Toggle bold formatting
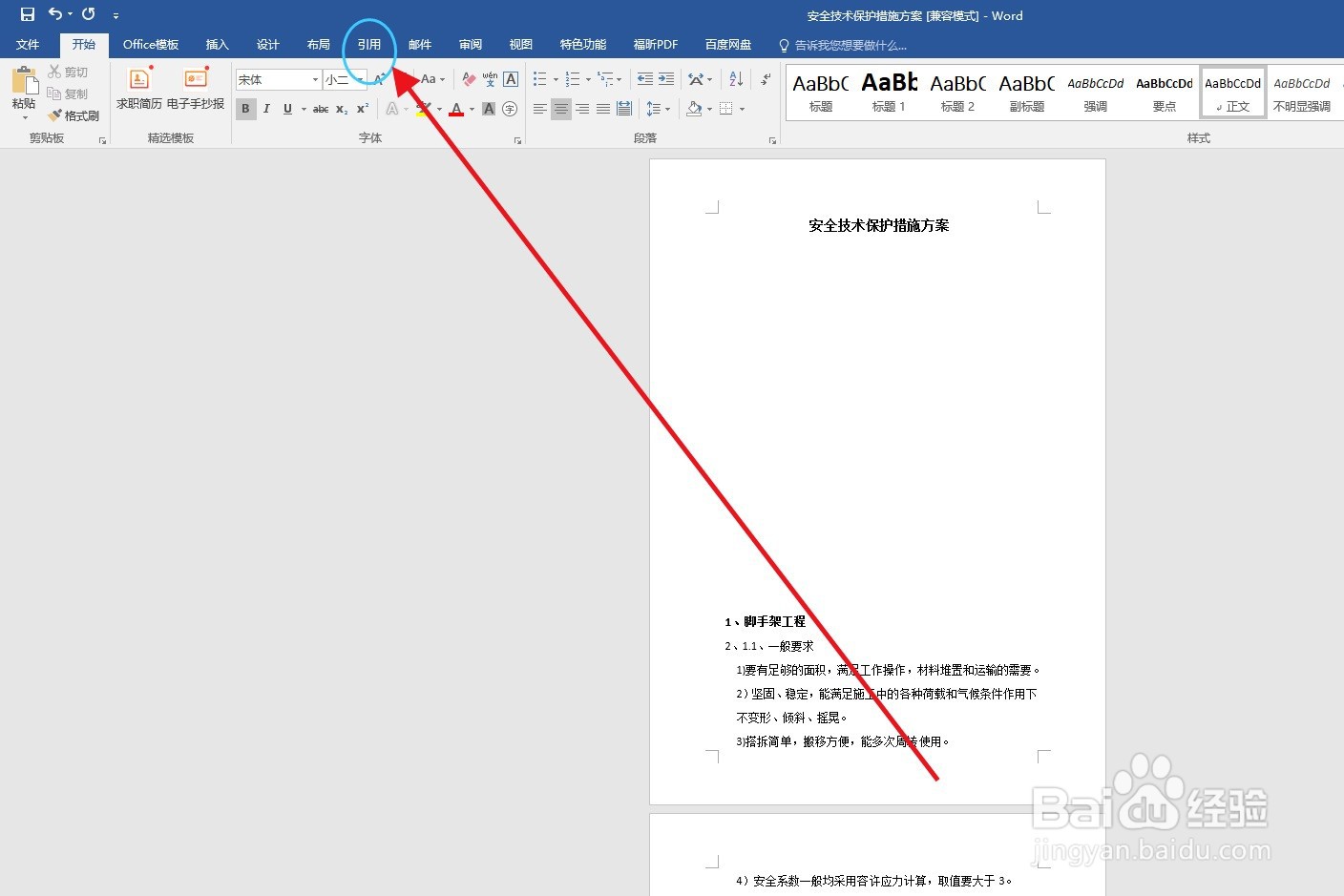The width and height of the screenshot is (1344, 896). click(x=246, y=108)
